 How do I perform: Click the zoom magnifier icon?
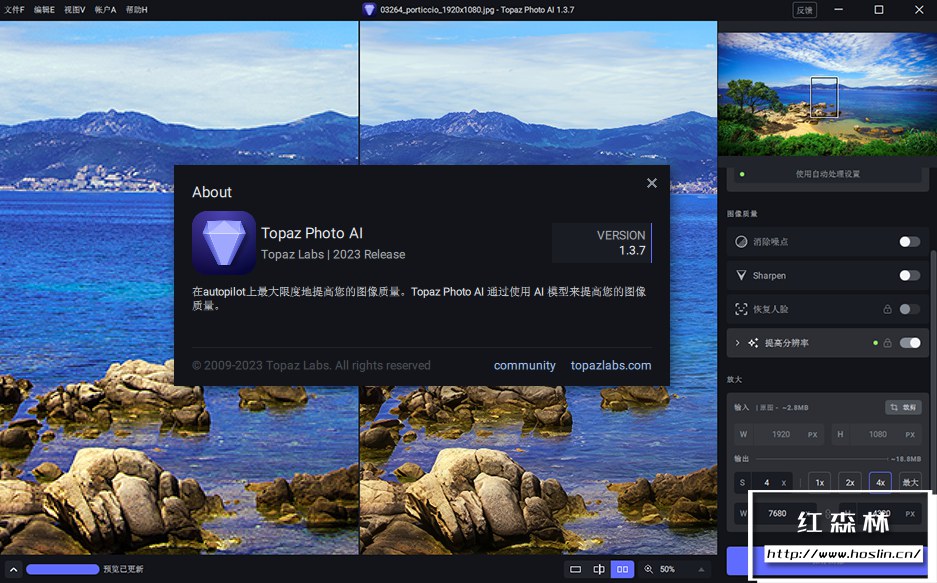[648, 569]
